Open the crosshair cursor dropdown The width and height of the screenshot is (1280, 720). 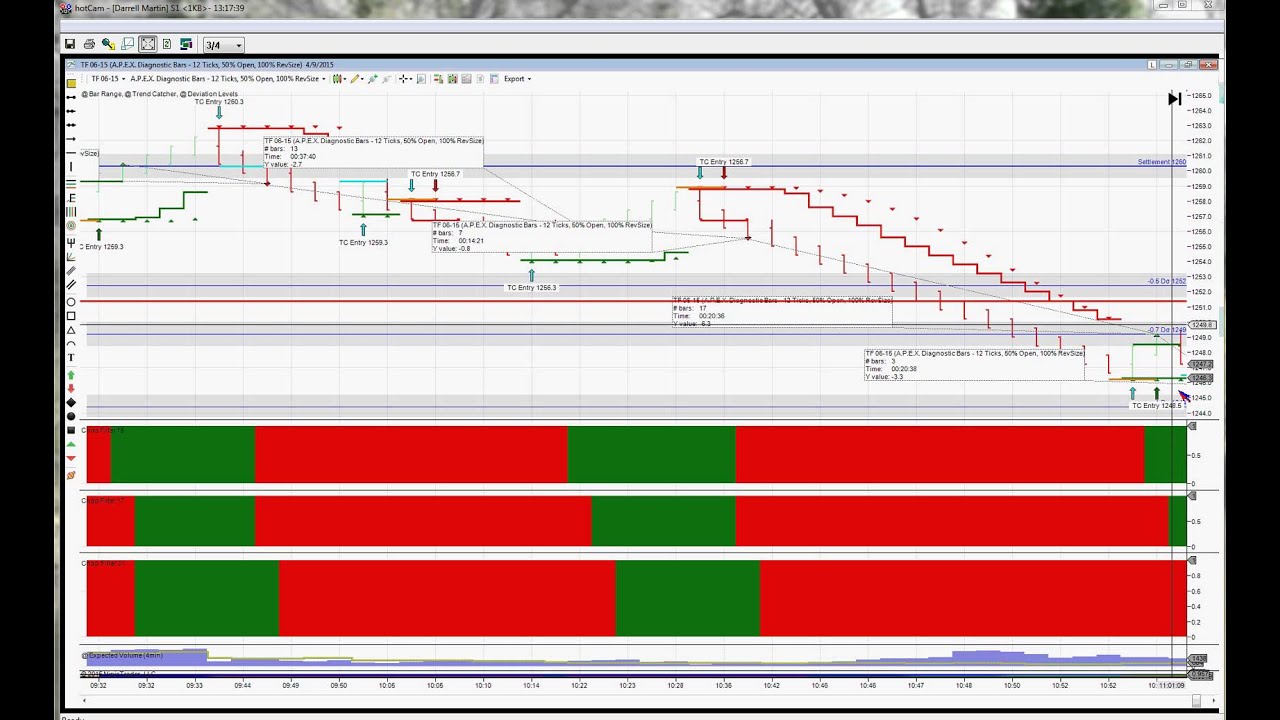click(405, 78)
